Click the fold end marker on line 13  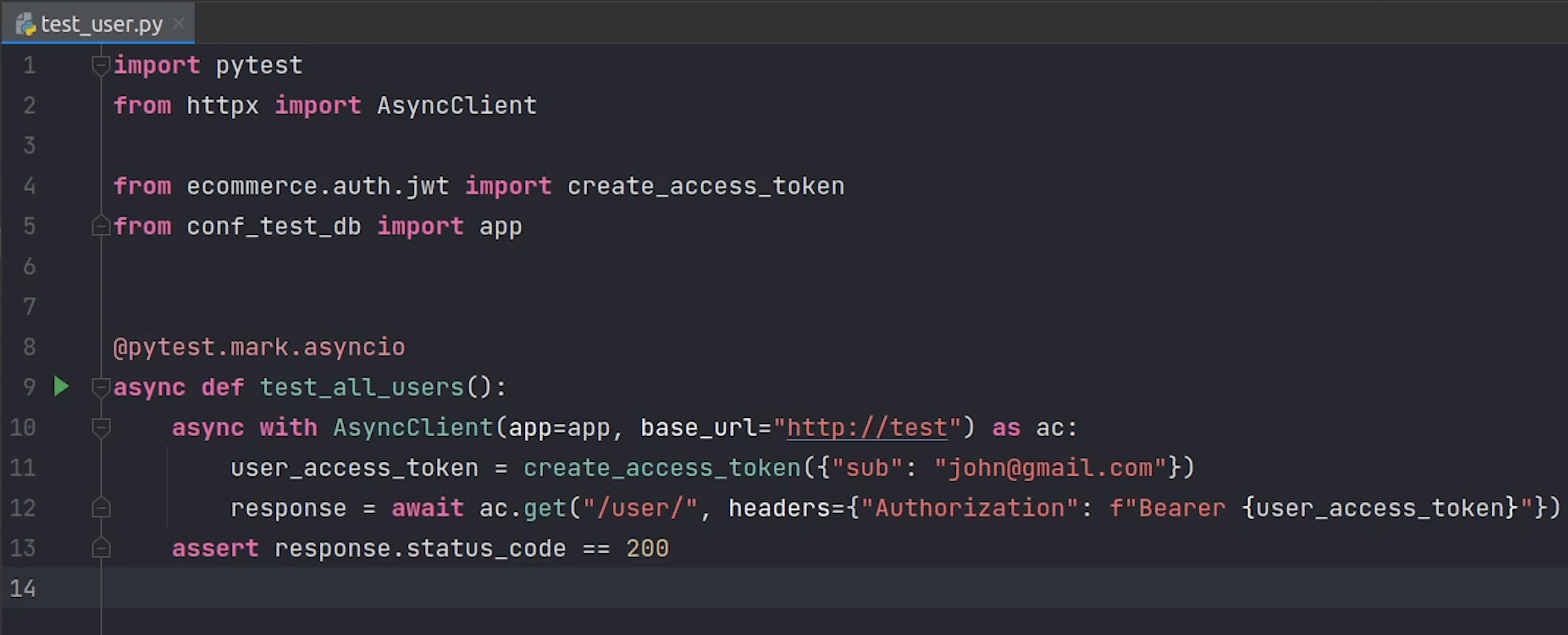click(x=101, y=548)
